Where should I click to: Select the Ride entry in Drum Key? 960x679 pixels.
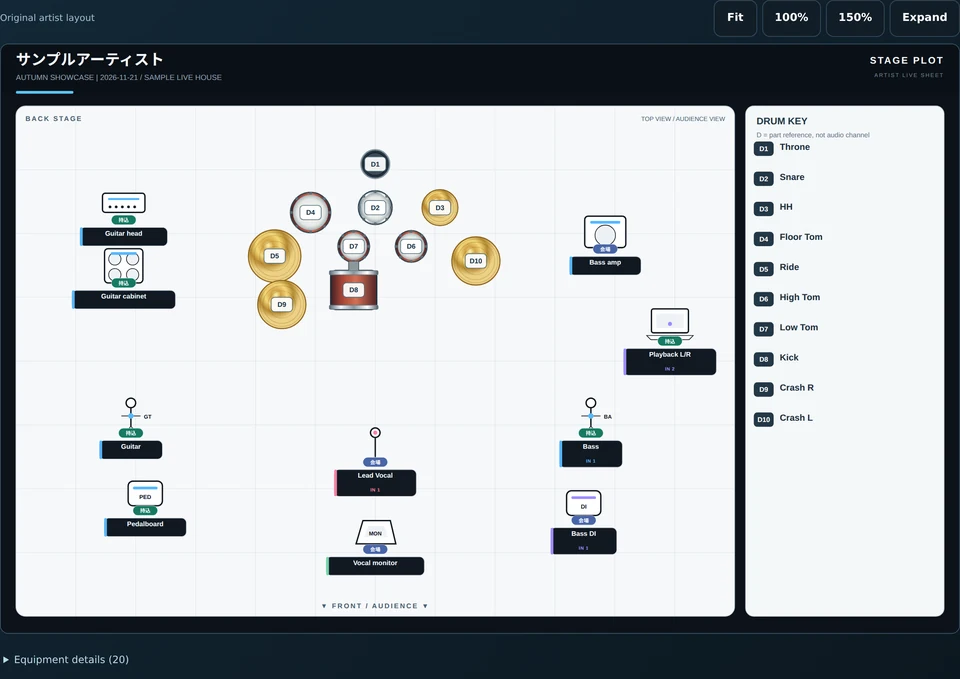(777, 268)
